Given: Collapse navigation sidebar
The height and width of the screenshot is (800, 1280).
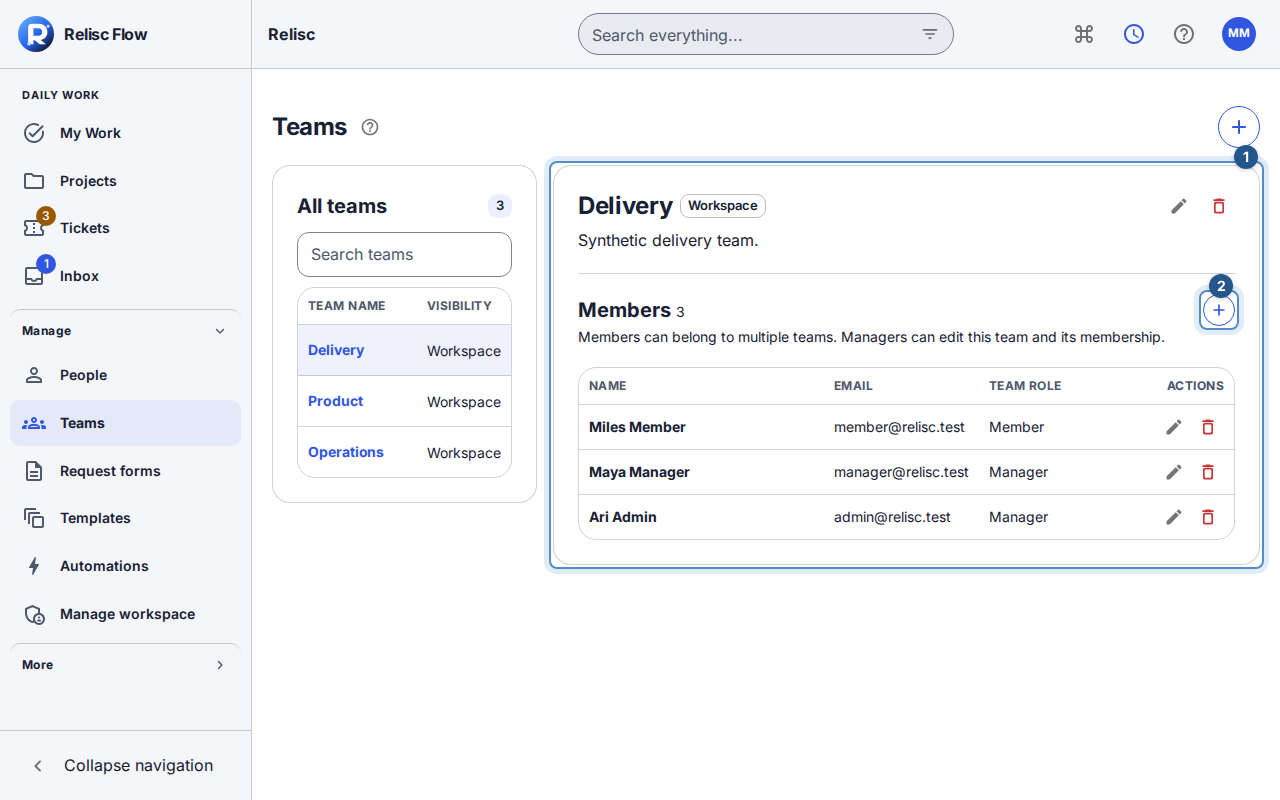Looking at the screenshot, I should (125, 766).
